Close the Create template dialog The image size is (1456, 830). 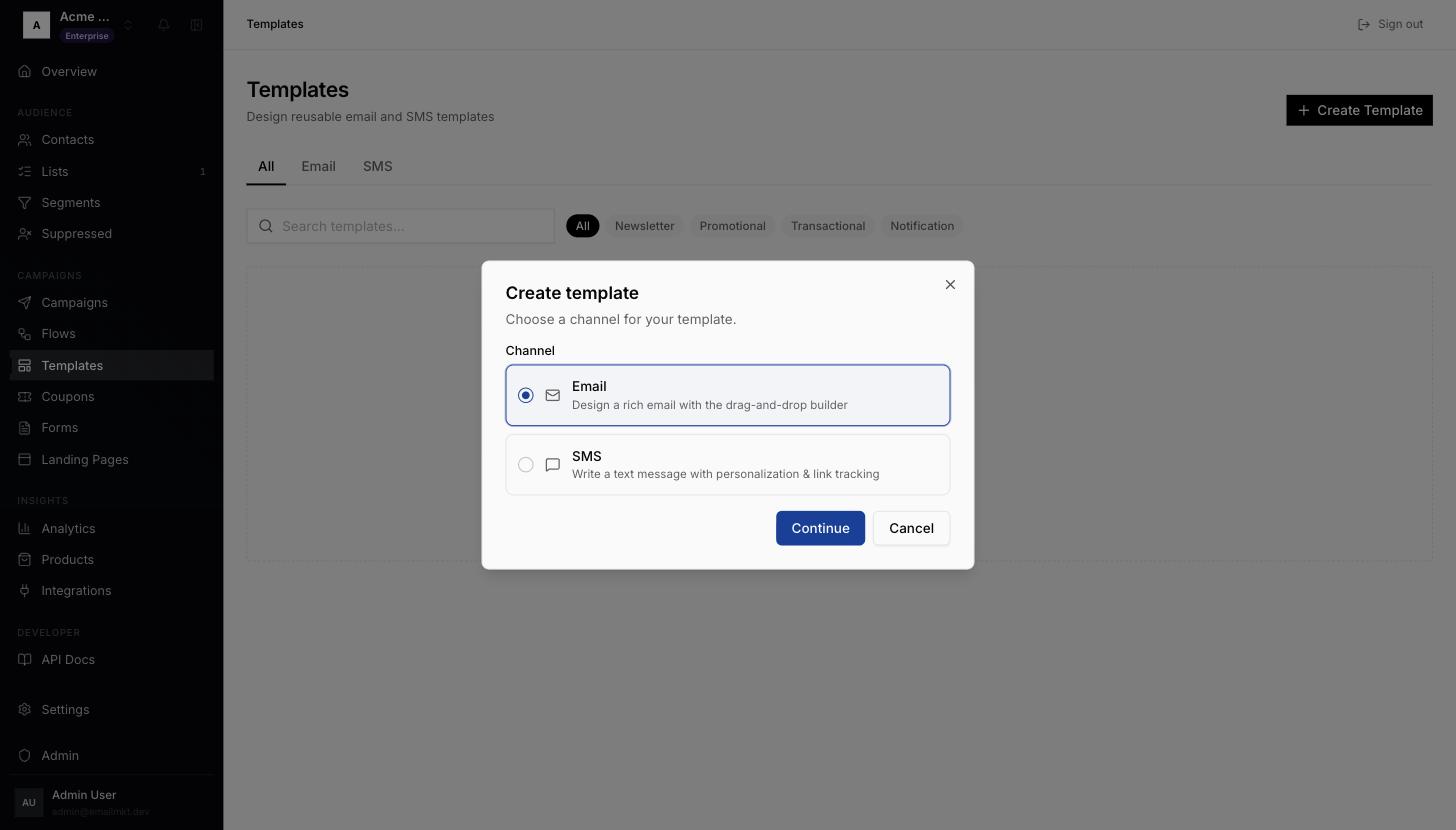pos(950,285)
